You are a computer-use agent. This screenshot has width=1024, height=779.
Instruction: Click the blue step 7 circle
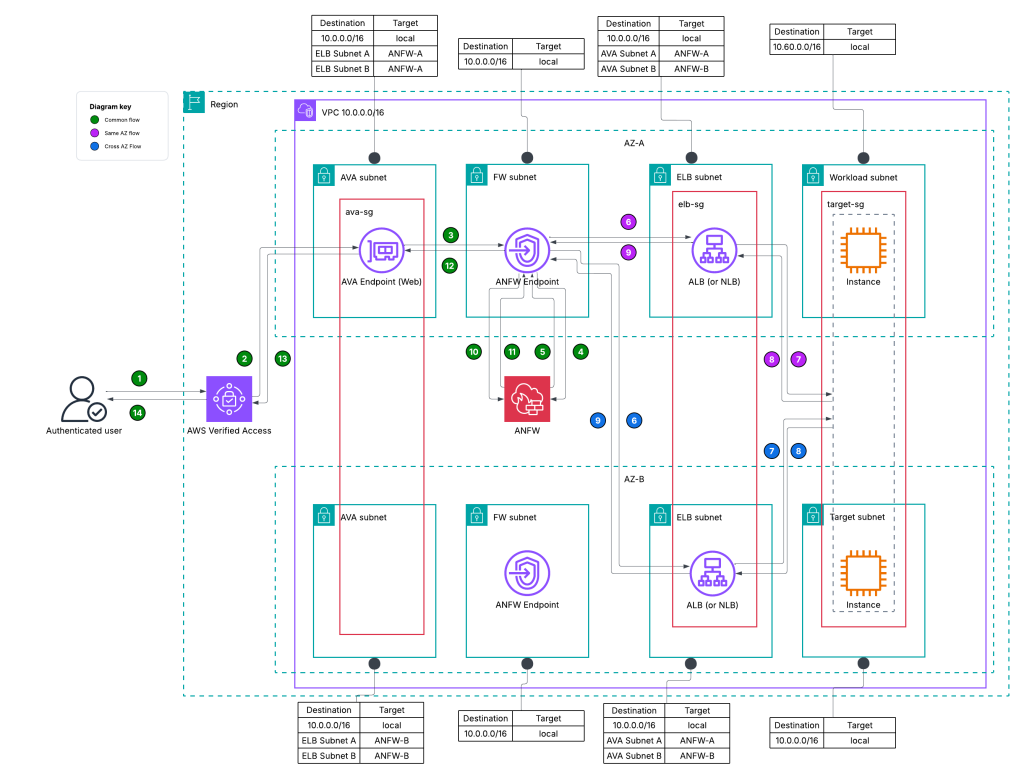click(772, 451)
